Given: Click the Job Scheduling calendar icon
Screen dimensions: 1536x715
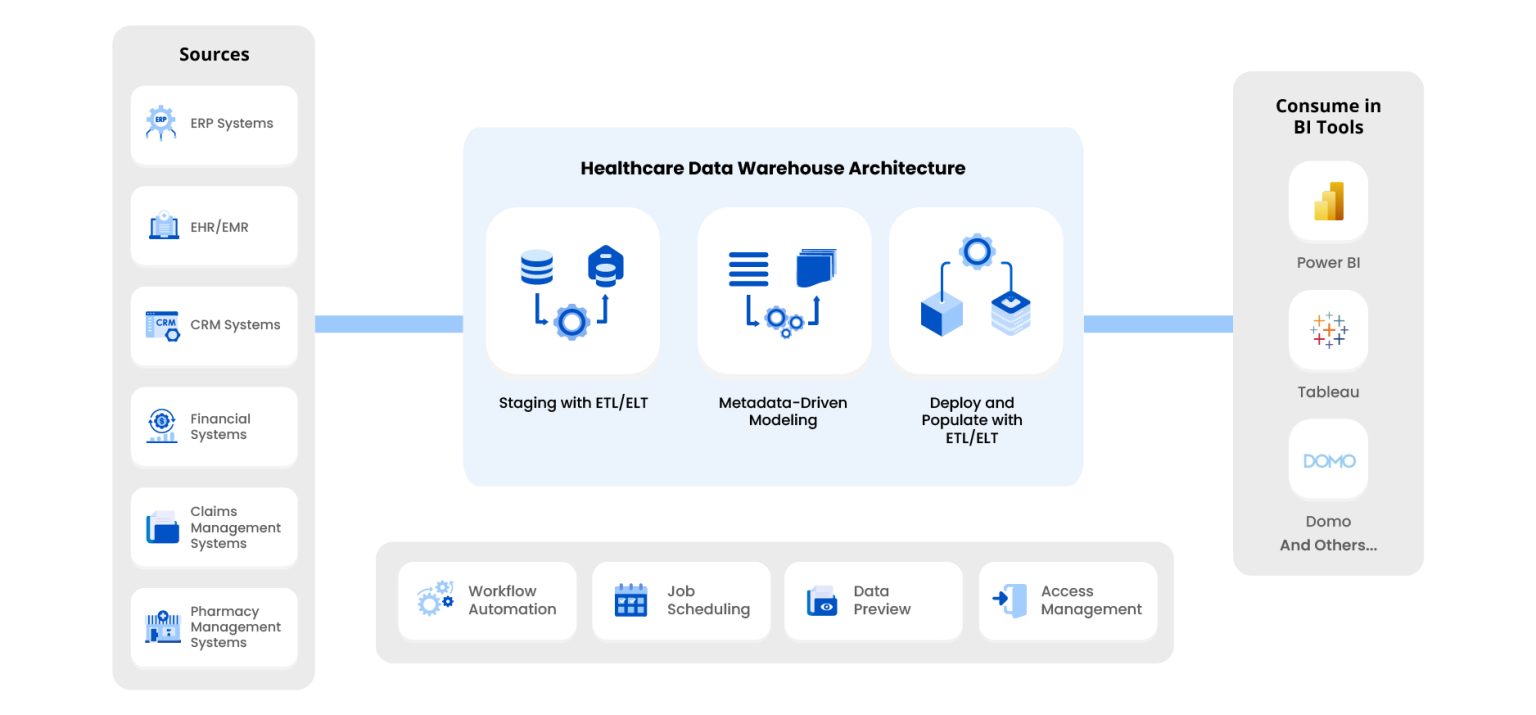Looking at the screenshot, I should point(630,600).
